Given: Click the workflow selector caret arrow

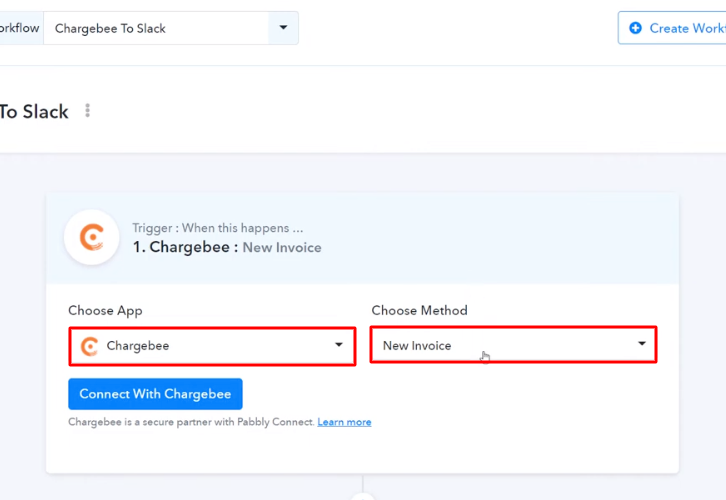Looking at the screenshot, I should pos(283,27).
